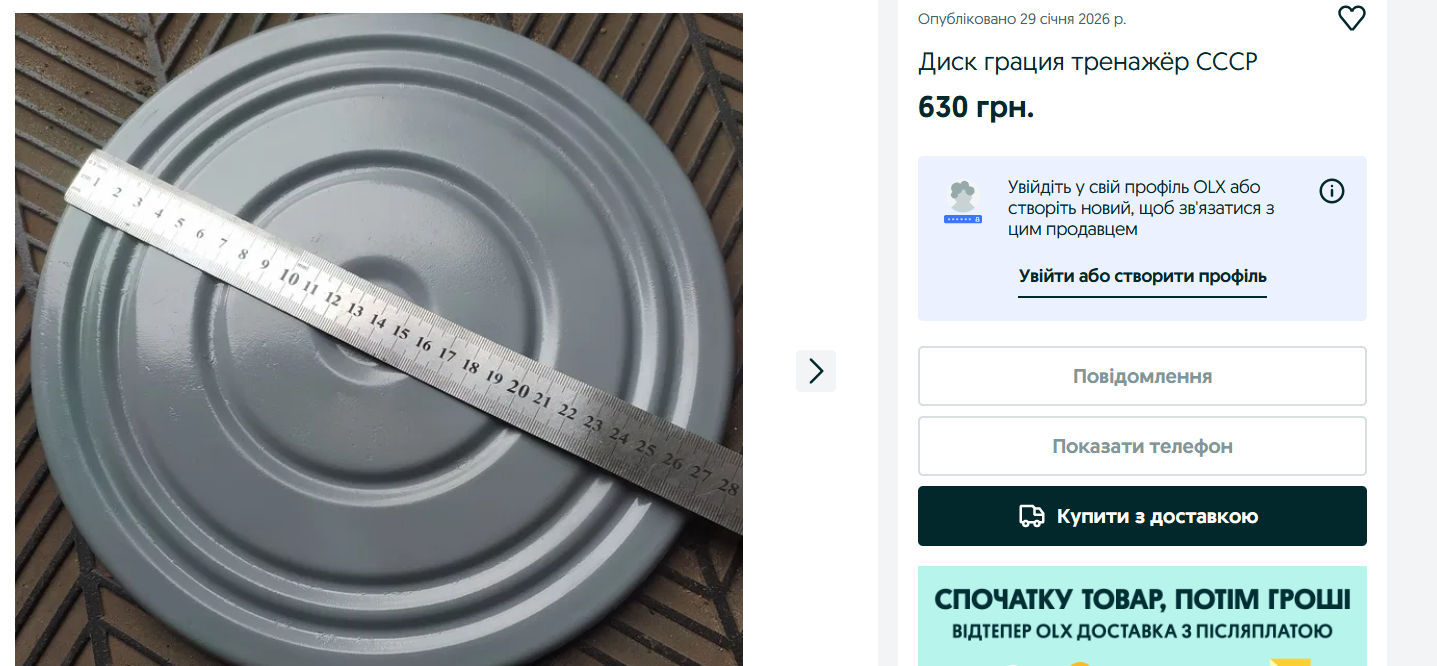Click the Купити з доставкою button

[1142, 516]
